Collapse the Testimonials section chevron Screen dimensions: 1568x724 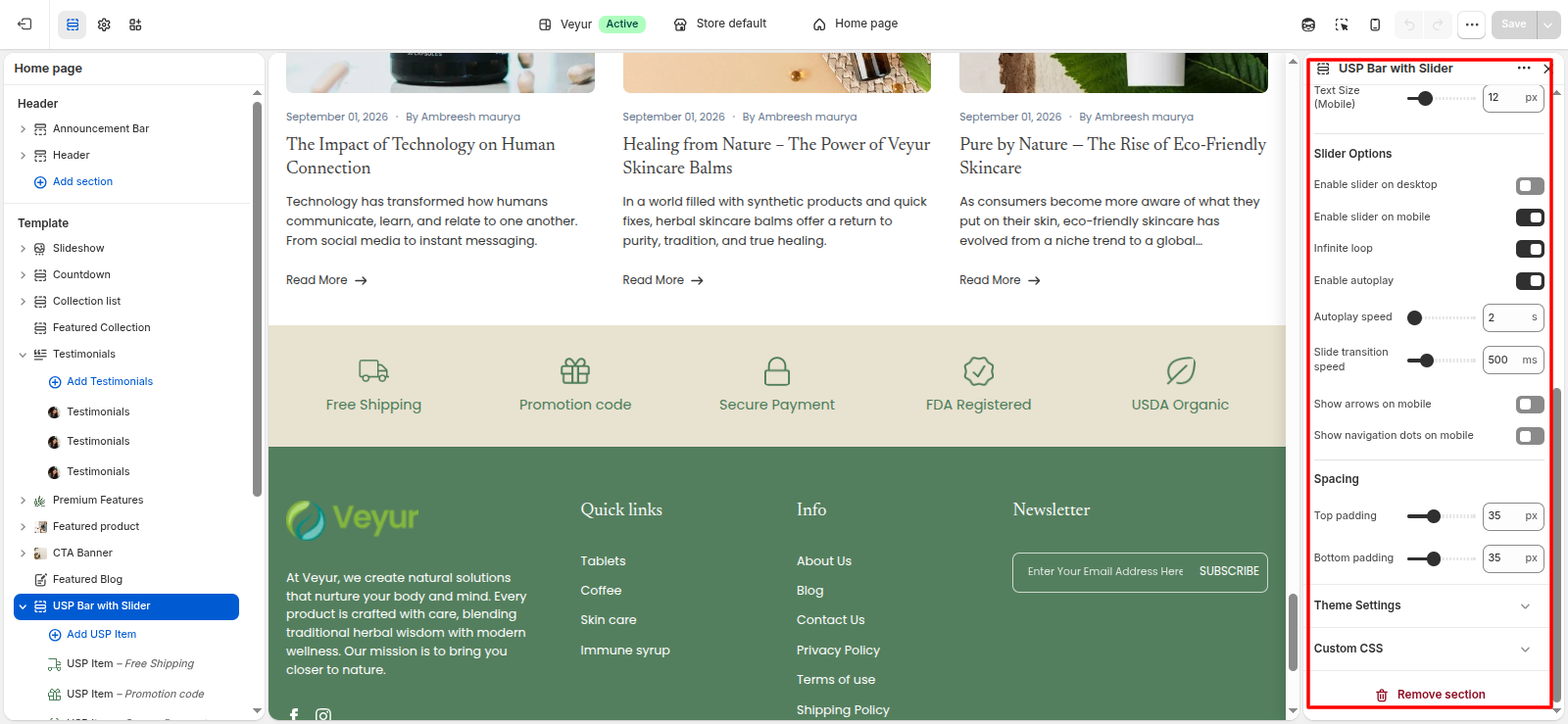23,355
